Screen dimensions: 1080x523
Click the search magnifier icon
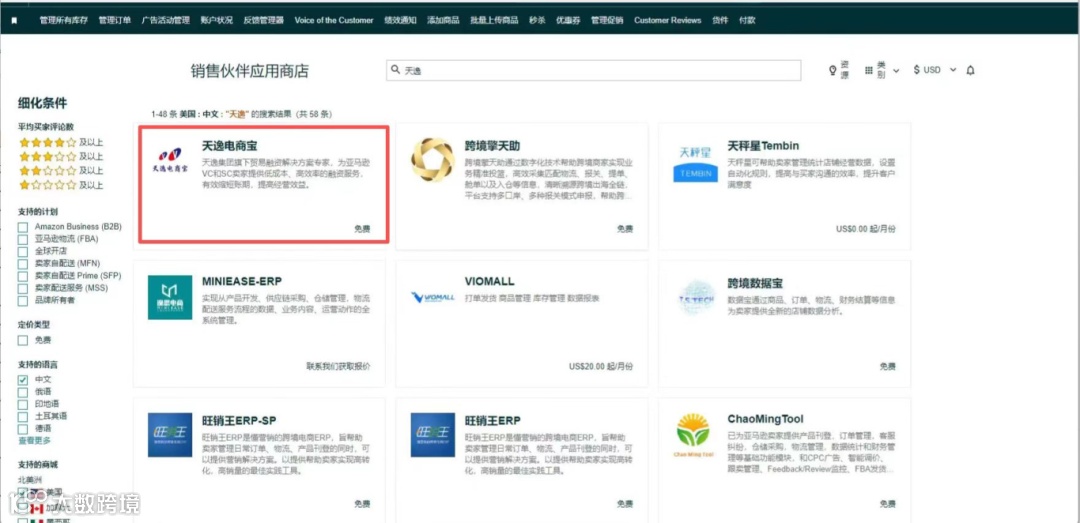[x=395, y=70]
